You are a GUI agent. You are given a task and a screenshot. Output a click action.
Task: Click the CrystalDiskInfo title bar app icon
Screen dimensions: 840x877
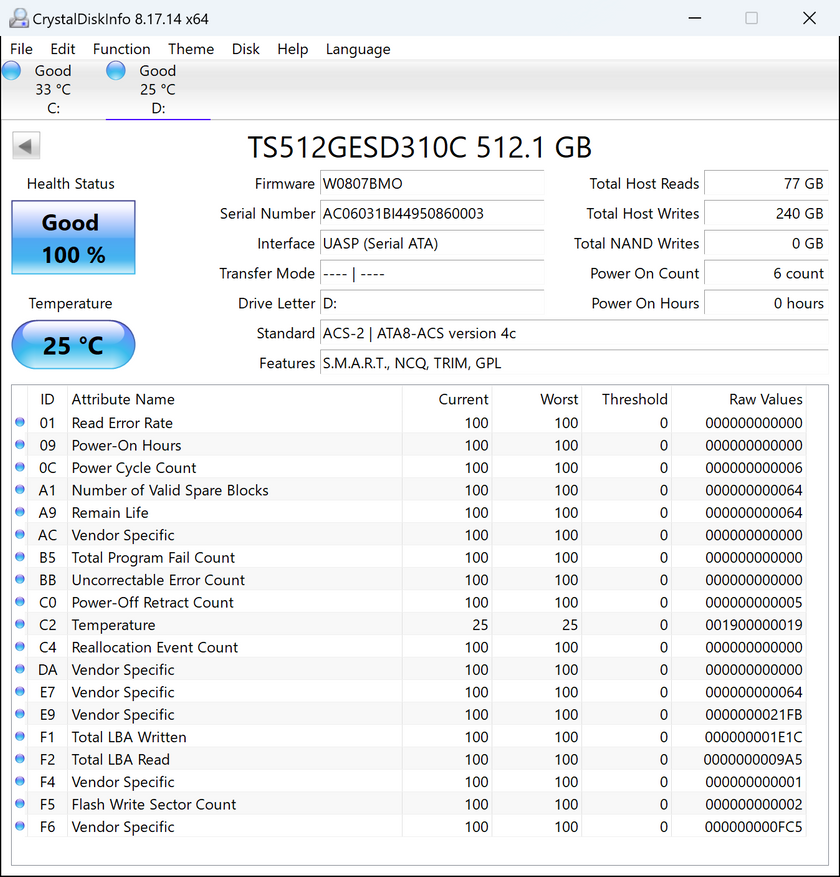coord(17,18)
